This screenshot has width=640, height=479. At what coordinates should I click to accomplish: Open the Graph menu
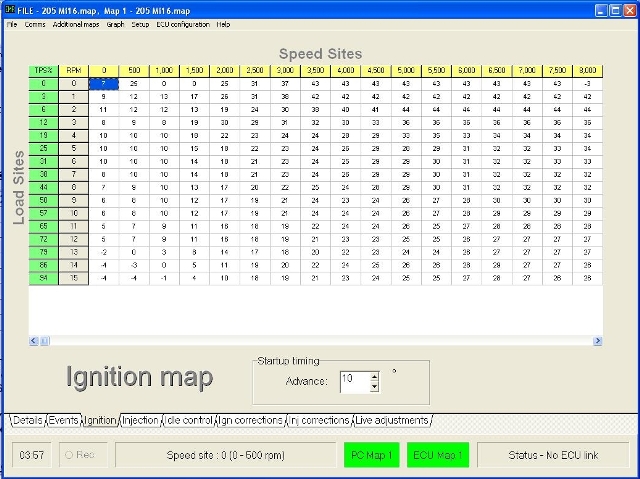pyautogui.click(x=115, y=23)
